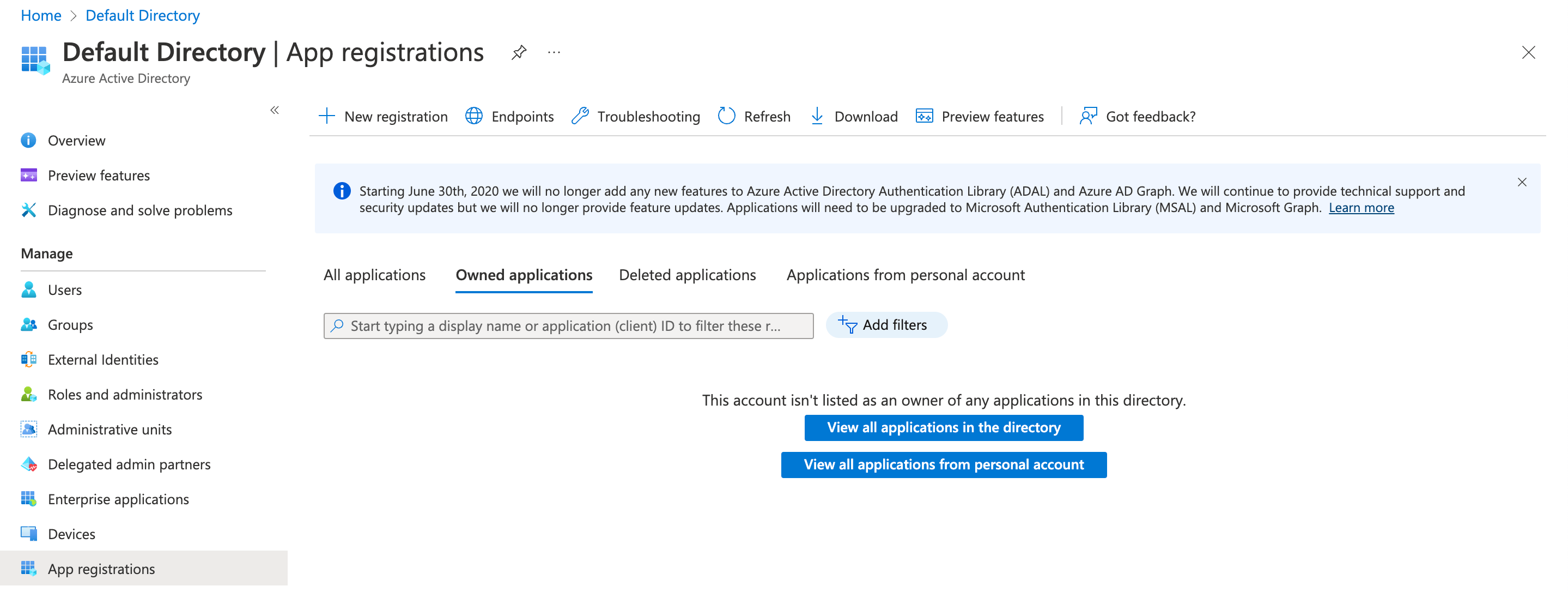Open the Endpoints globe icon
Viewport: 1568px width, 592px height.
coord(473,116)
